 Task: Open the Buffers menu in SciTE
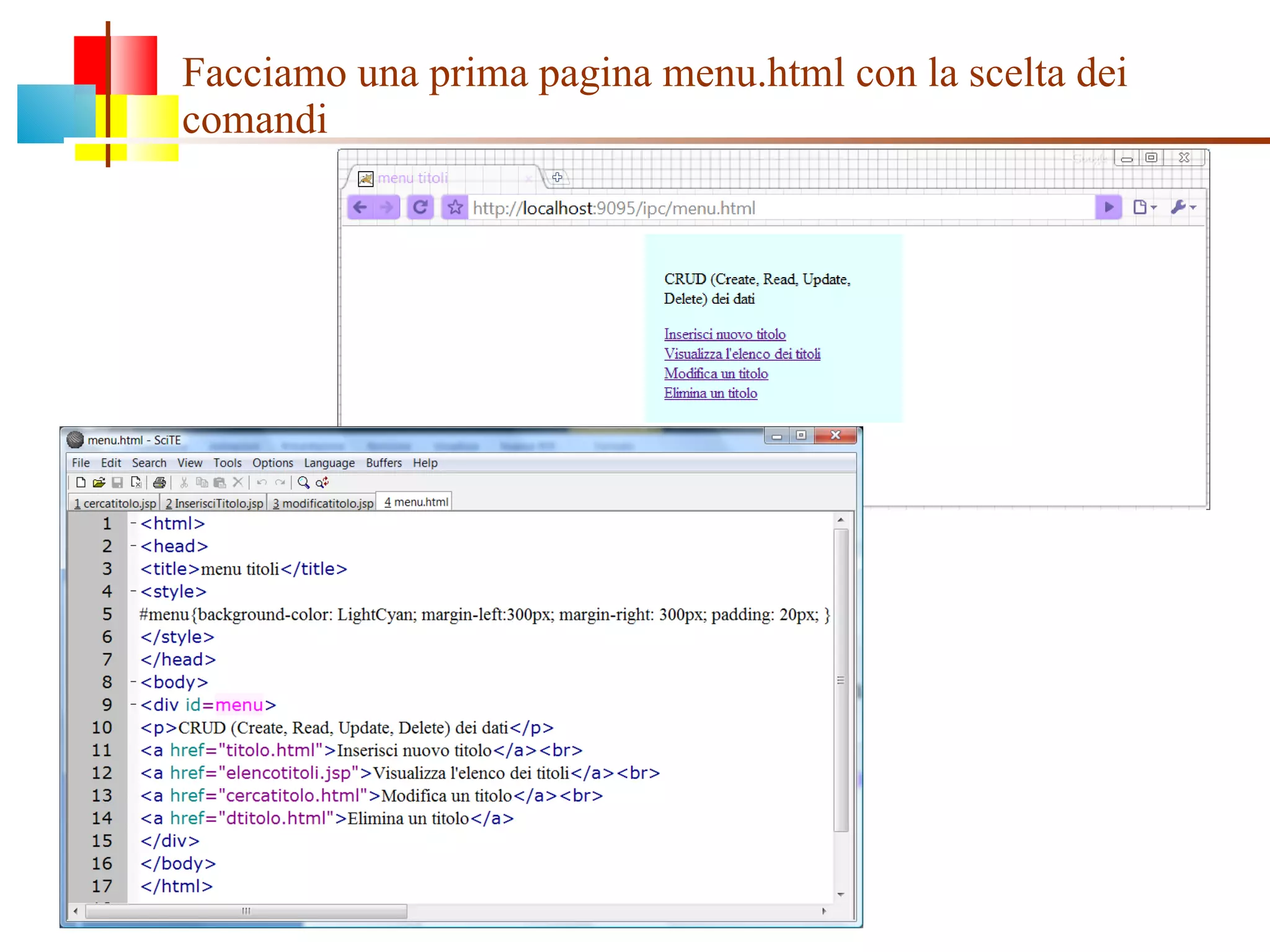click(x=384, y=463)
